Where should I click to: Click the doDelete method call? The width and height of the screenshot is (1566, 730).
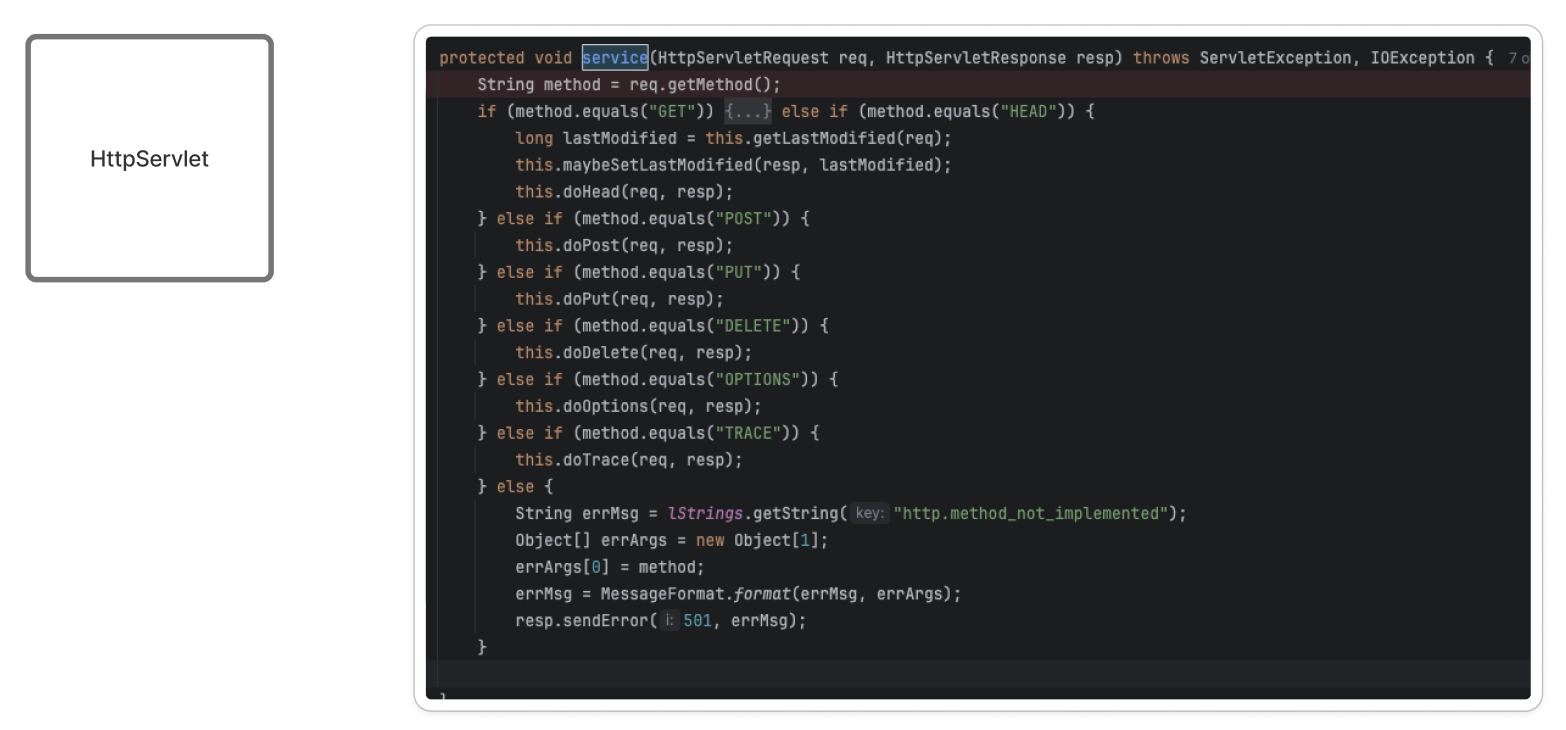click(600, 352)
